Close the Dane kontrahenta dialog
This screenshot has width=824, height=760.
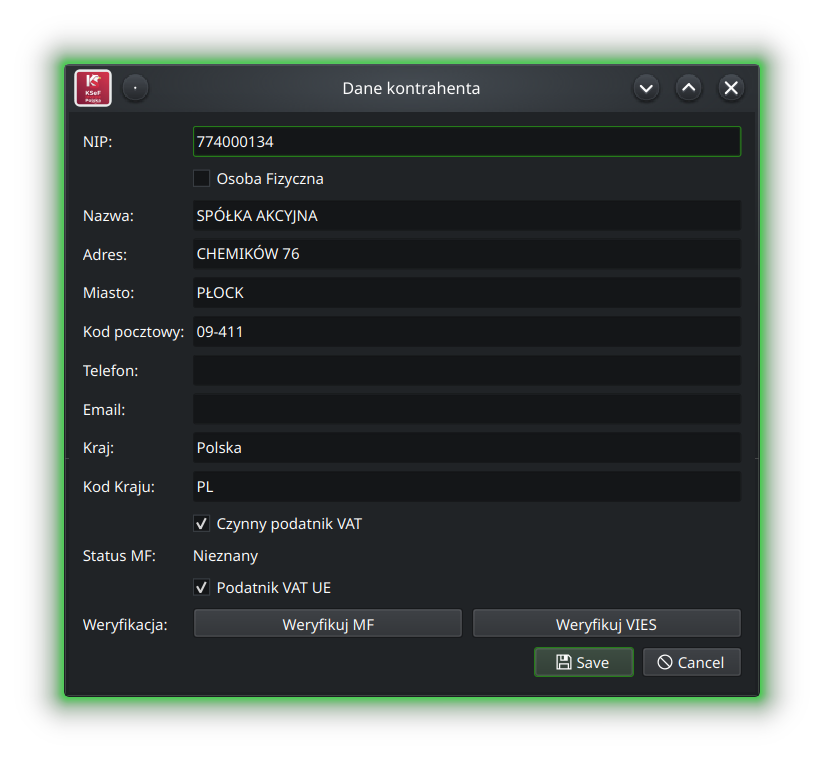[732, 88]
